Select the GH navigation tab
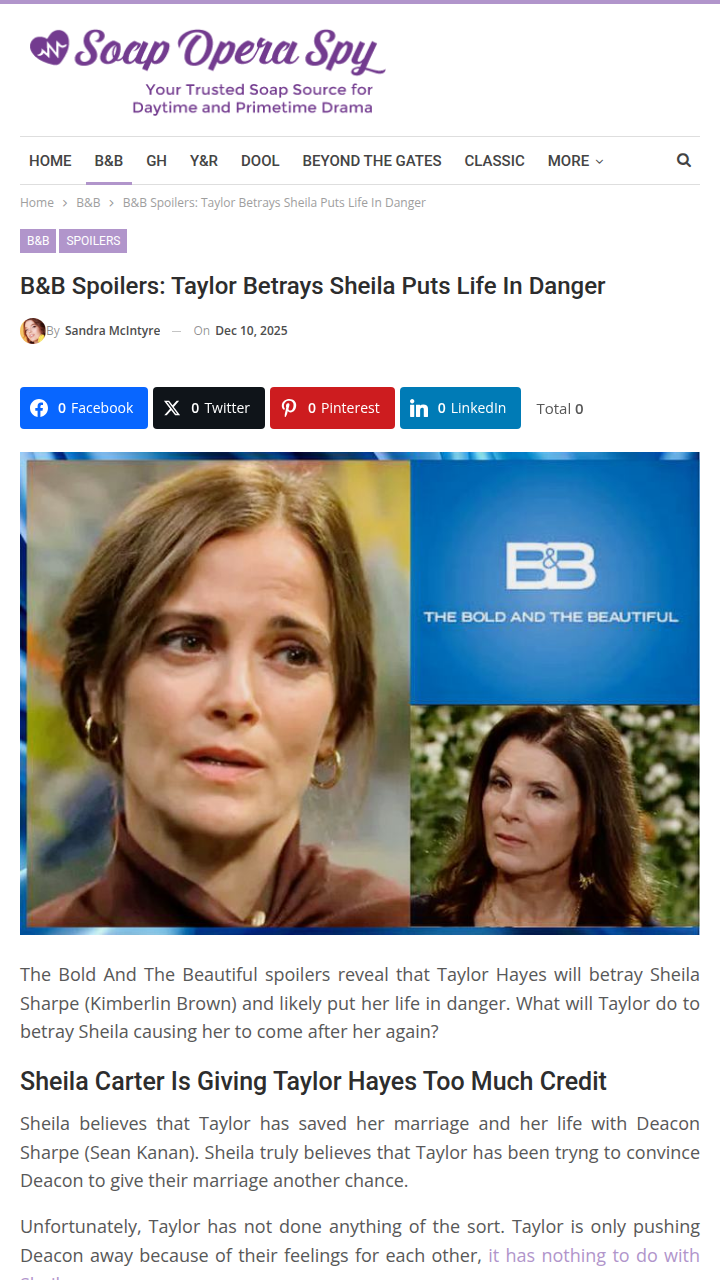 point(156,161)
